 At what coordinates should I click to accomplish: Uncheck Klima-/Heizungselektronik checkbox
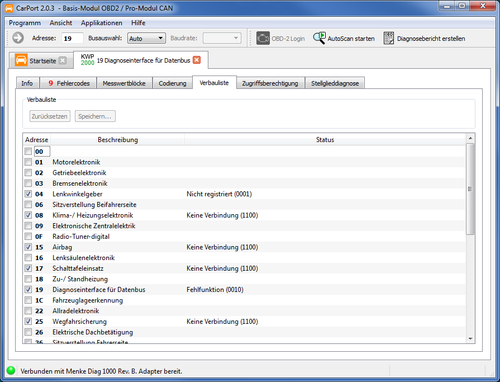point(28,215)
